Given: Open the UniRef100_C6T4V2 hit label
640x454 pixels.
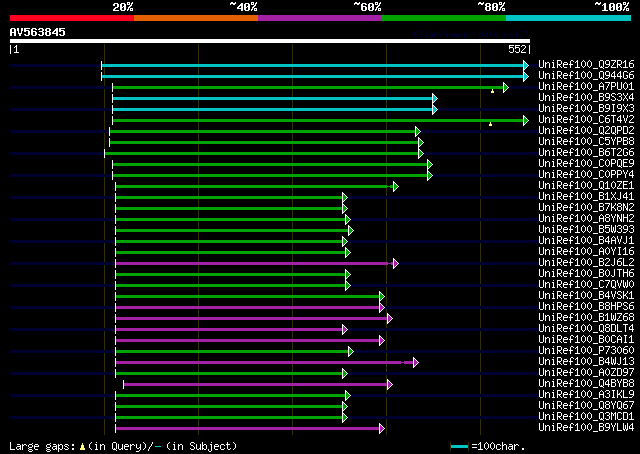Looking at the screenshot, I should click(x=586, y=120).
